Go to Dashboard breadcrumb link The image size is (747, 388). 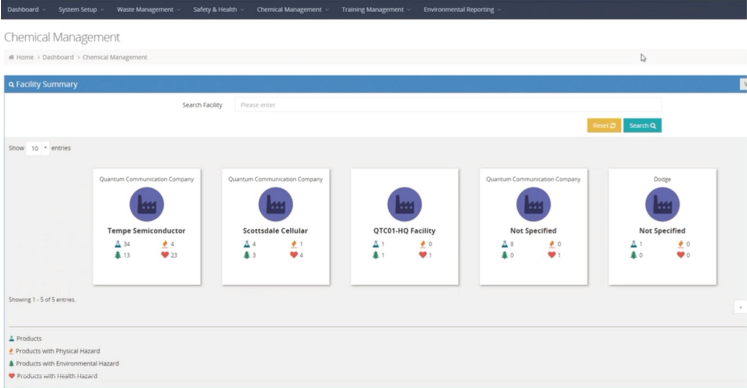click(x=58, y=57)
